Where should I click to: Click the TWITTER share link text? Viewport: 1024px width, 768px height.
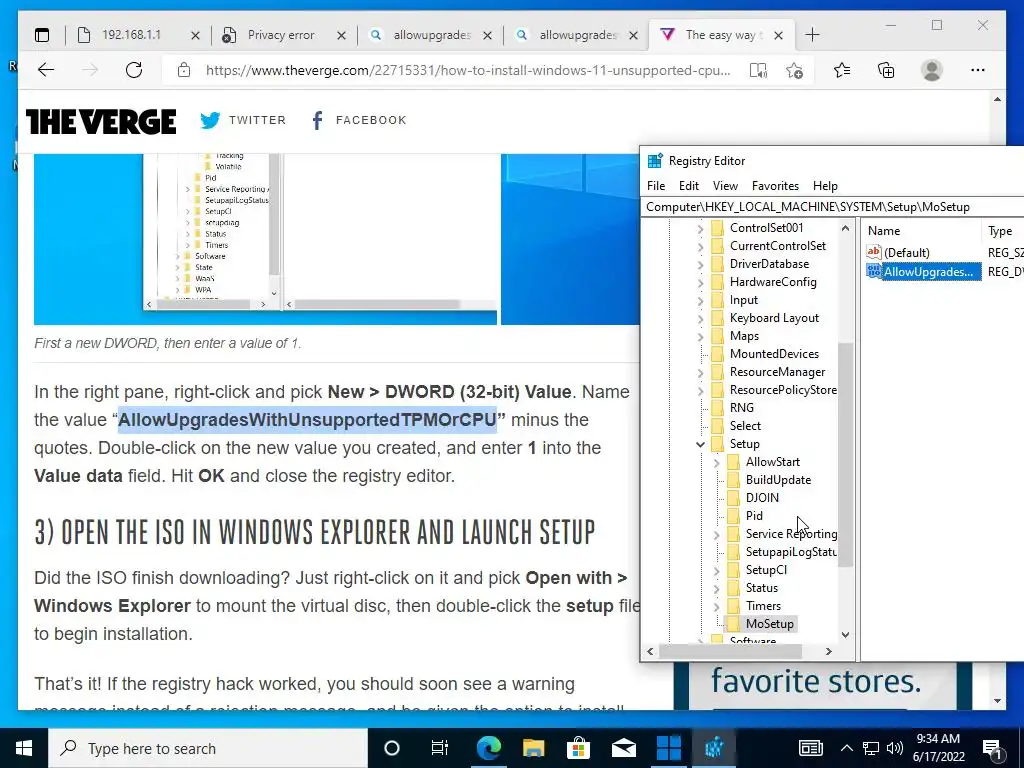click(257, 120)
